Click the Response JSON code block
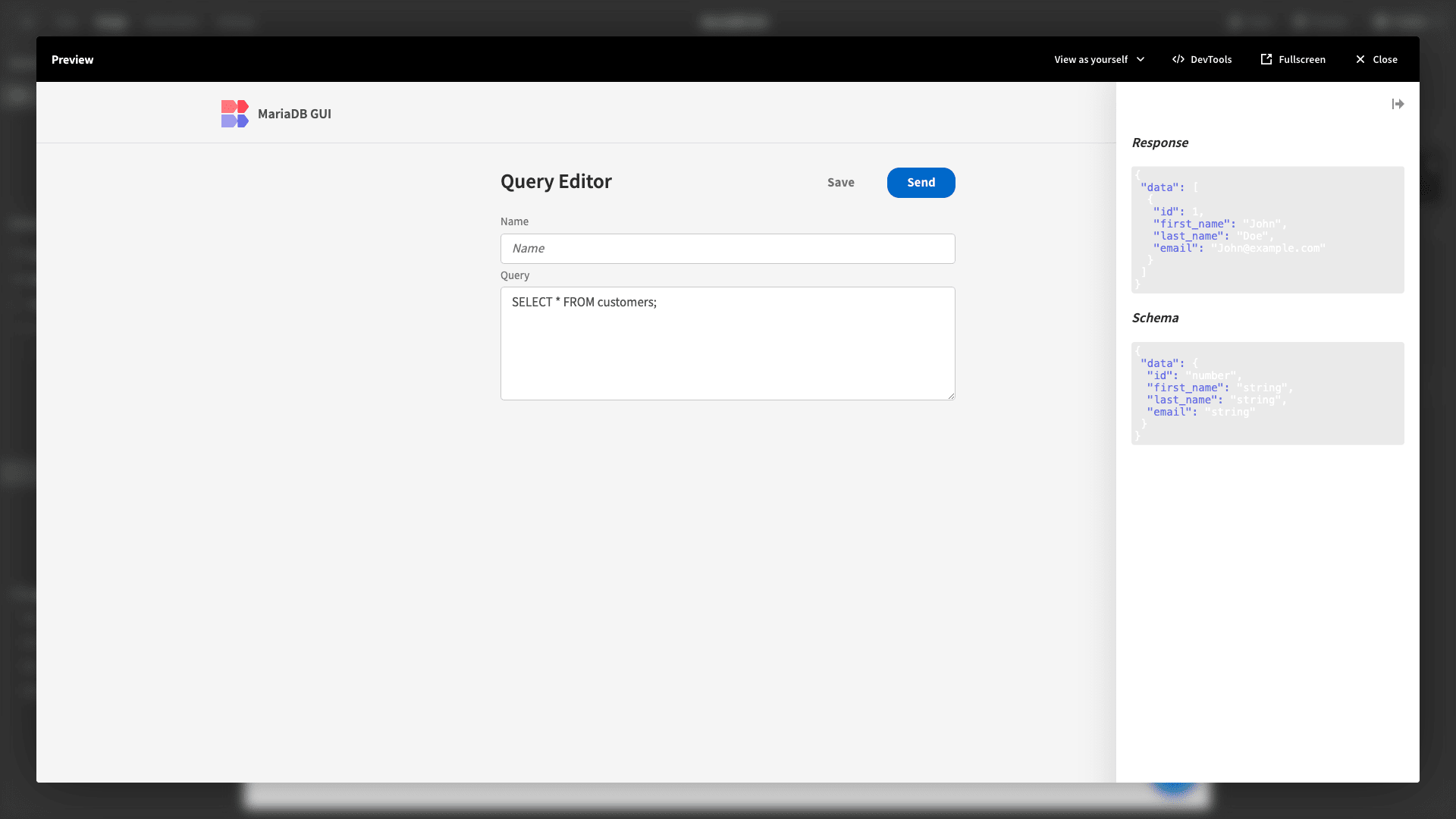 click(x=1267, y=230)
